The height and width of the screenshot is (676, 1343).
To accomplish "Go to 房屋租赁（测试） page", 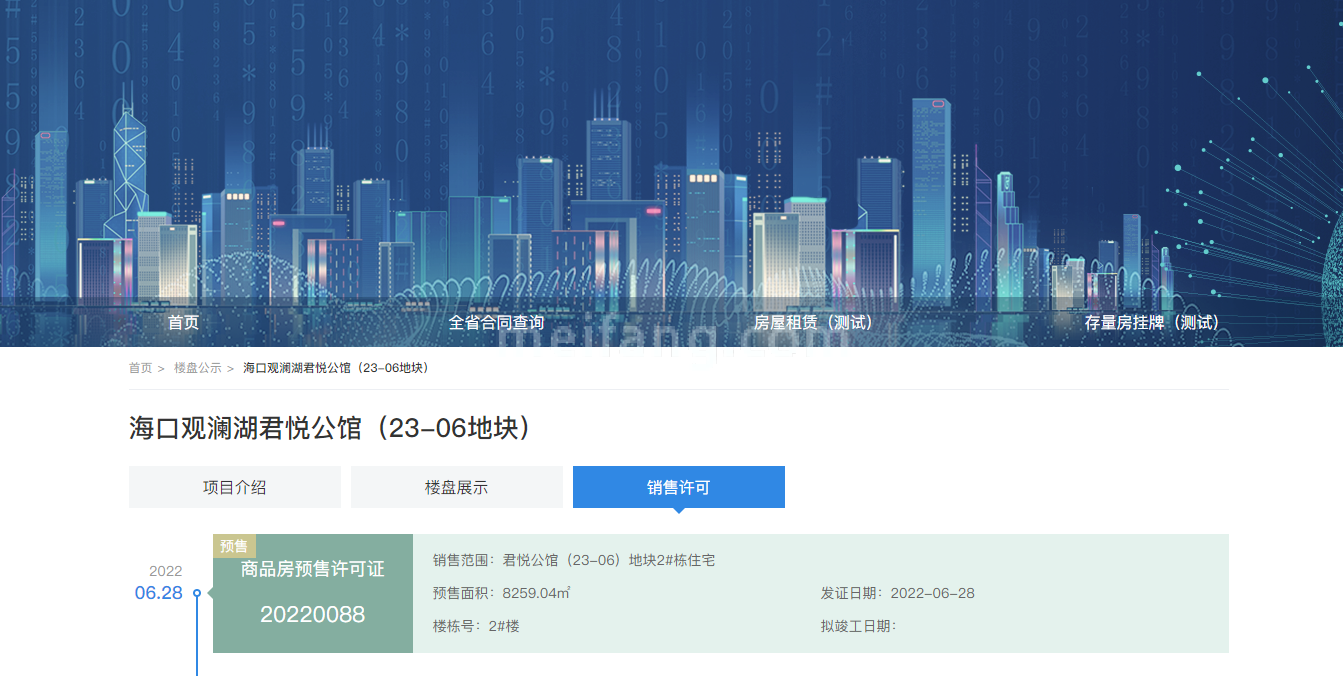I will point(813,322).
